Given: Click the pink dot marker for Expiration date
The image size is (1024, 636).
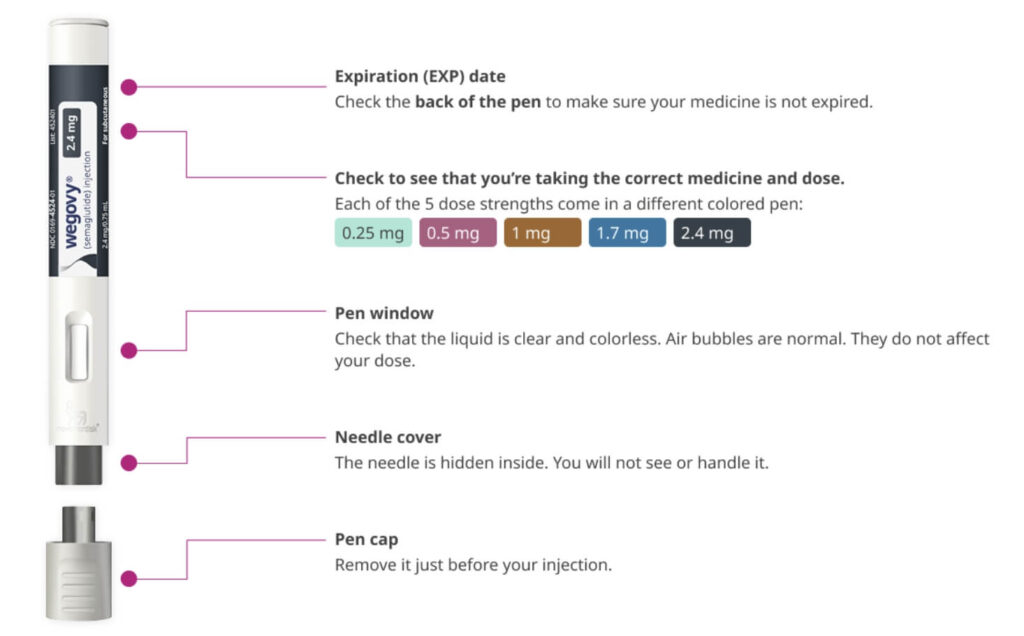Looking at the screenshot, I should (x=128, y=87).
